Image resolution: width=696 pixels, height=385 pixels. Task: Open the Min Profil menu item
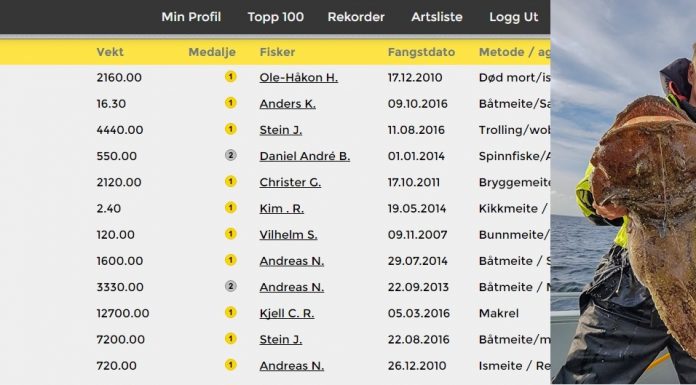pos(191,17)
